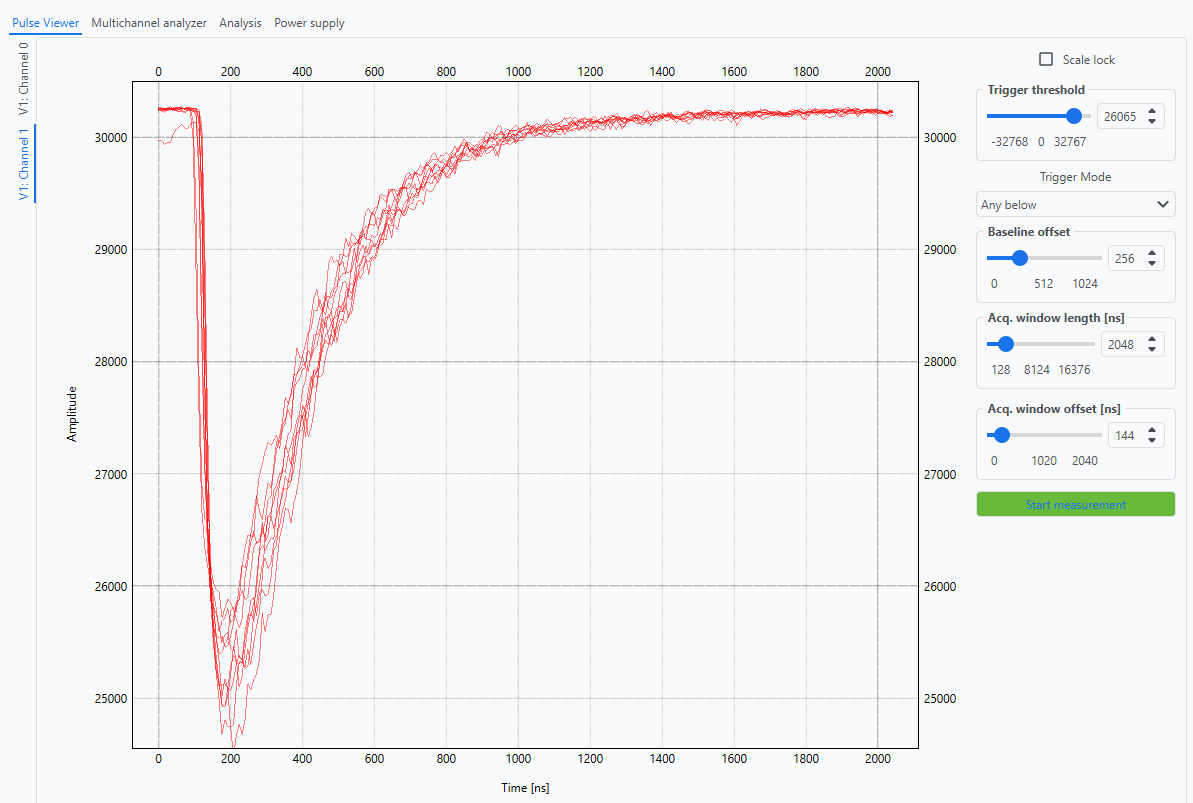Enable the Scale lock checkbox

(1047, 60)
